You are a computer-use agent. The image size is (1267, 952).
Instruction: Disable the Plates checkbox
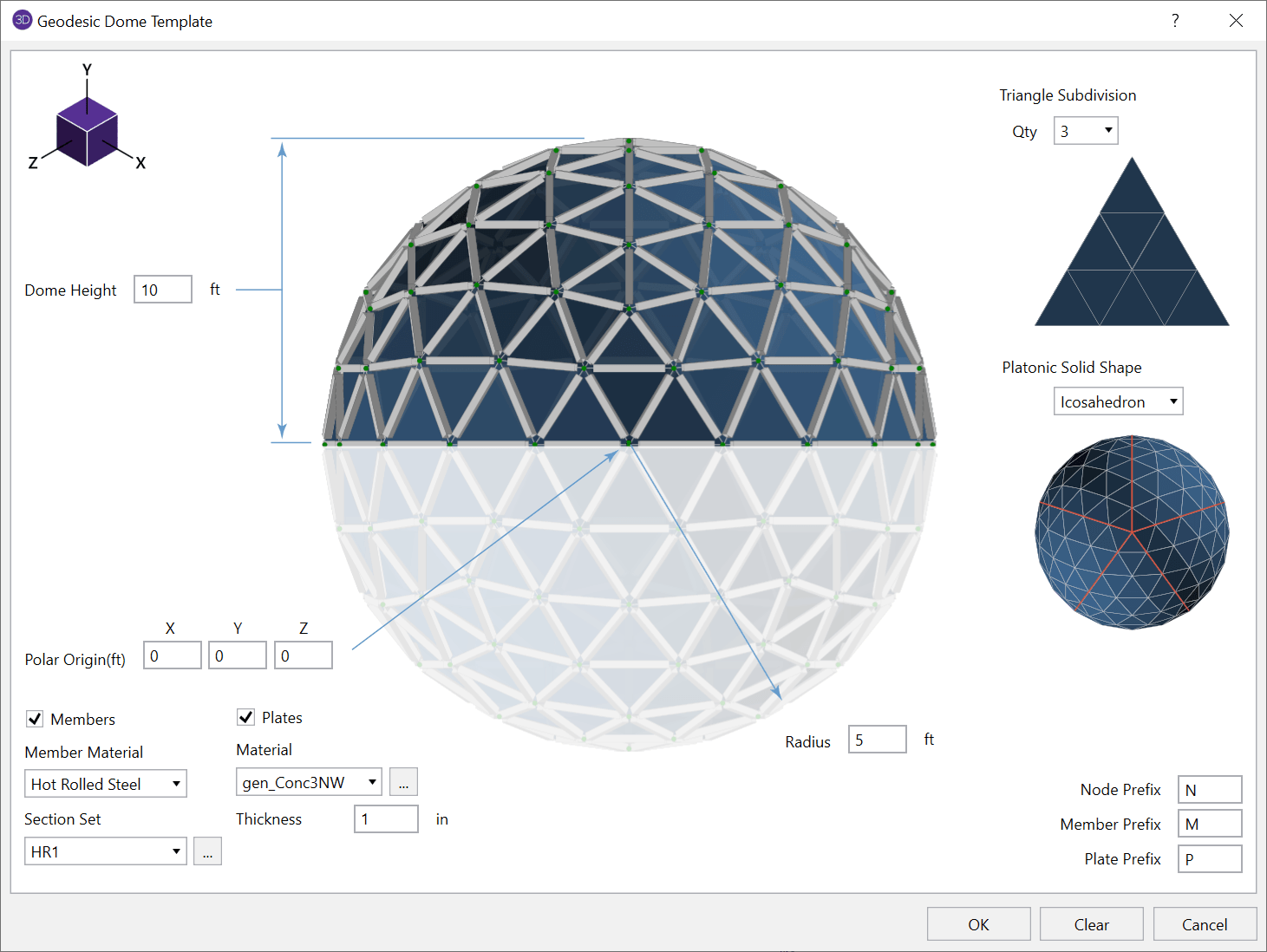coord(245,717)
